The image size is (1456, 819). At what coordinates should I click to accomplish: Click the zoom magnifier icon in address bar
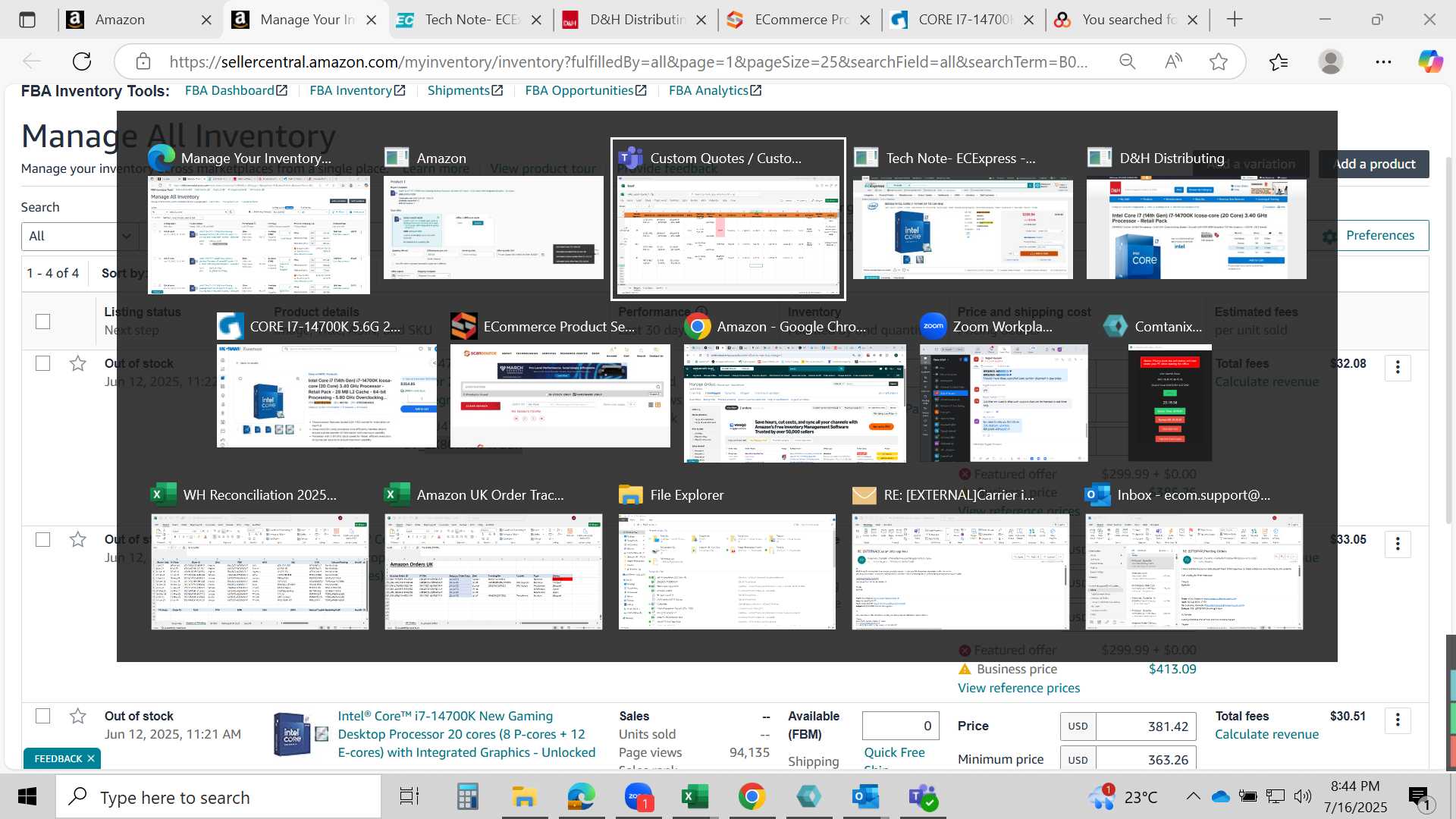[1128, 61]
